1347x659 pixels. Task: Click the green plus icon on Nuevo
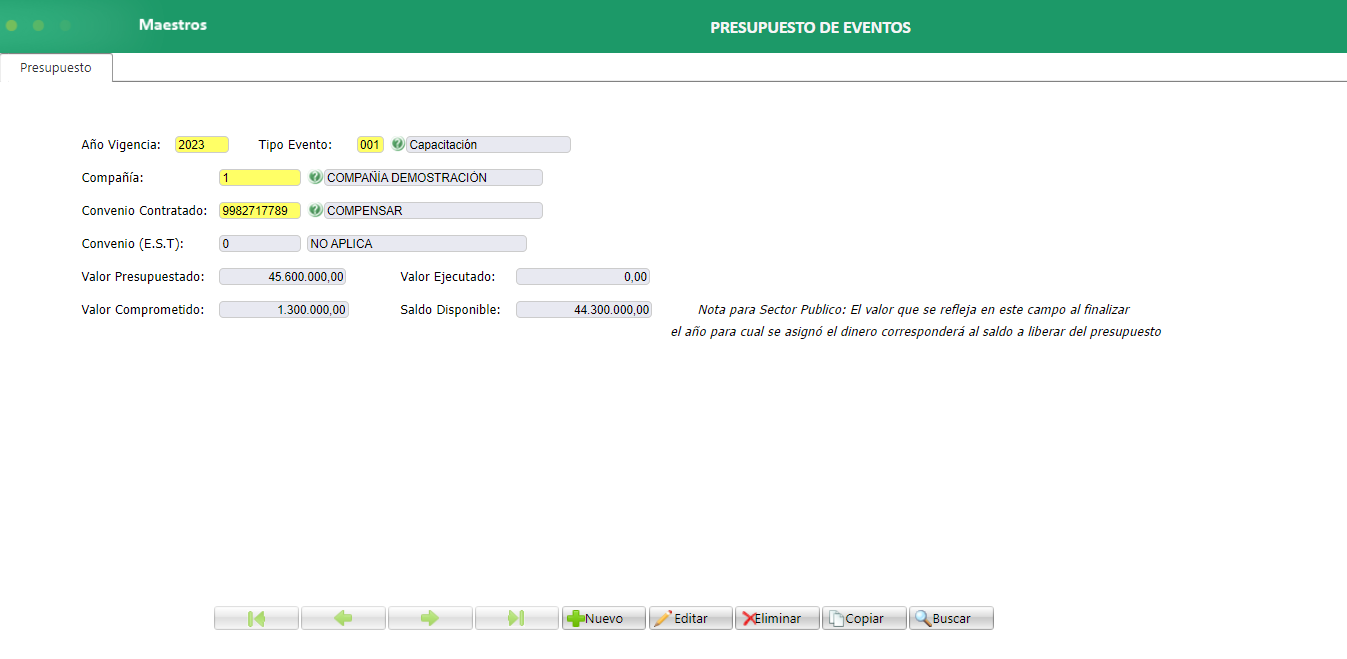tap(578, 617)
